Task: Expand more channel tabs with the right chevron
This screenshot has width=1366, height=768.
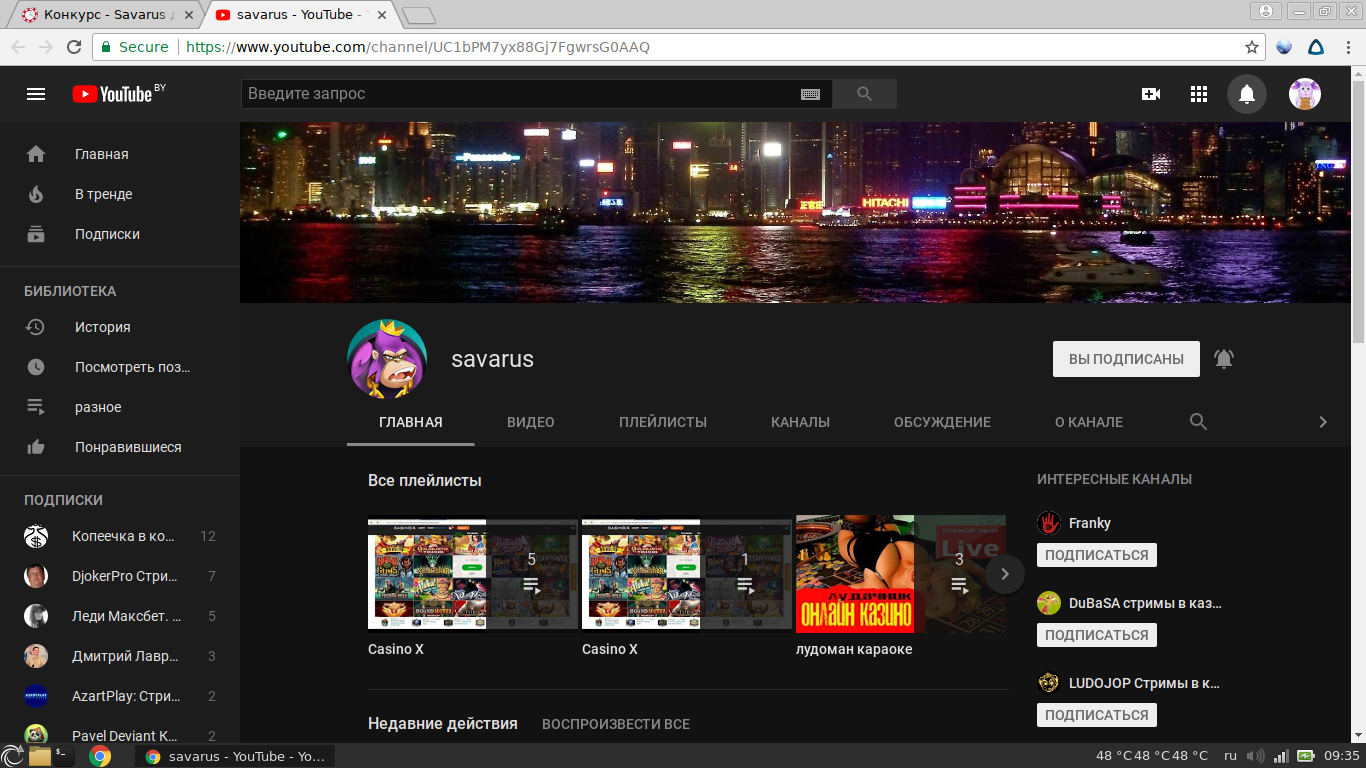Action: click(1322, 421)
